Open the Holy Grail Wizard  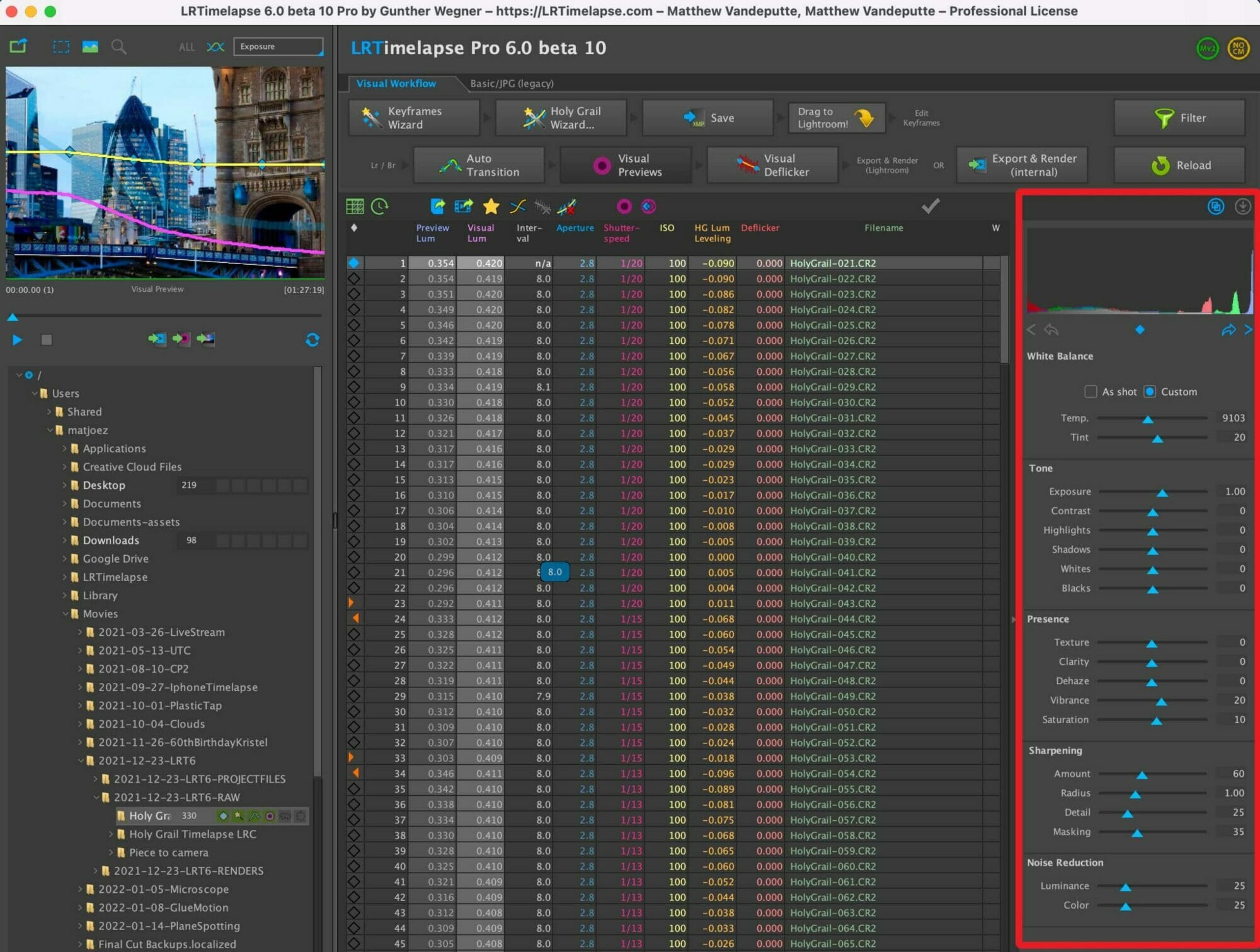click(561, 118)
